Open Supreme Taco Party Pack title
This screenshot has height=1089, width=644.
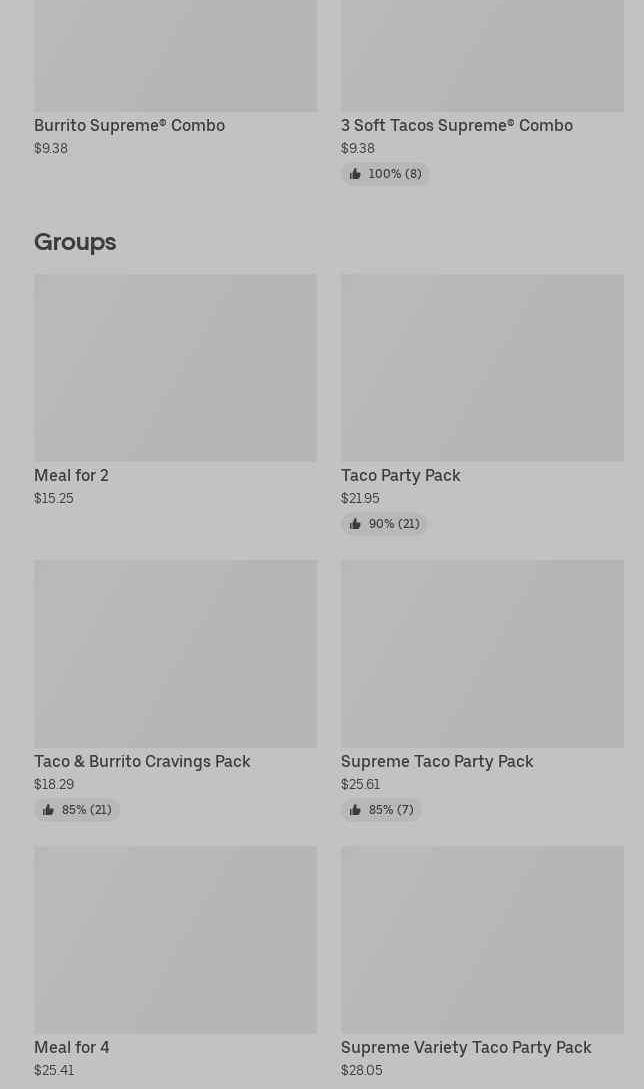(437, 761)
